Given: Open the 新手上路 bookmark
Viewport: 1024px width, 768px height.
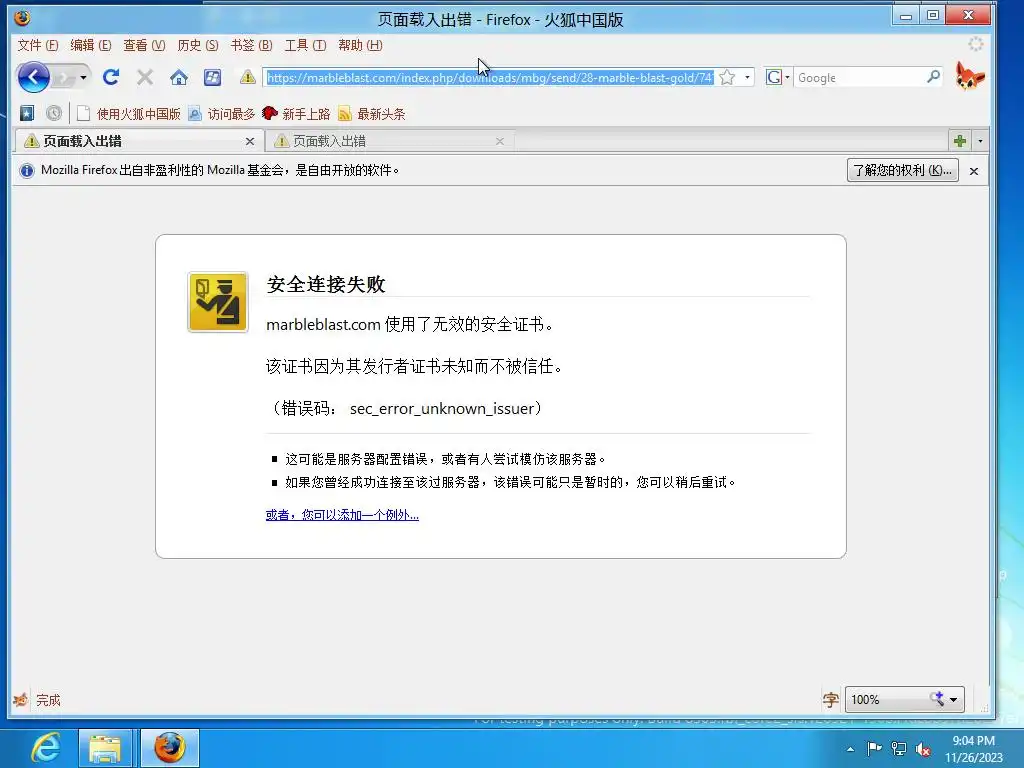Looking at the screenshot, I should pyautogui.click(x=296, y=114).
